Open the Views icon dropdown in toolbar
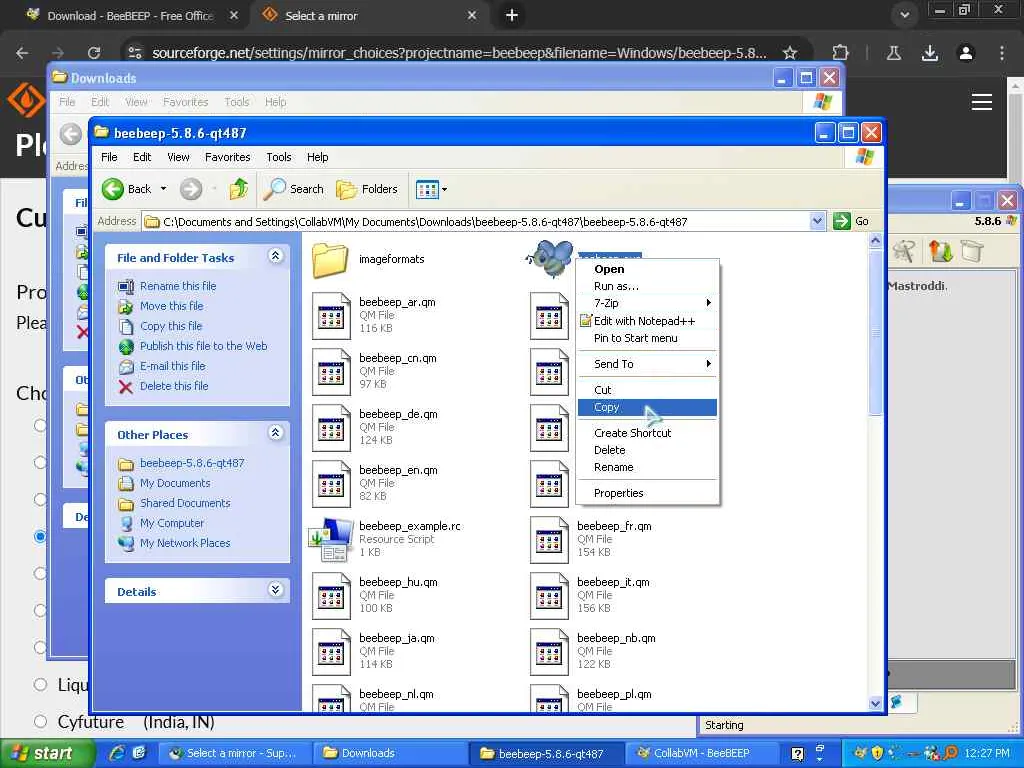 432,189
